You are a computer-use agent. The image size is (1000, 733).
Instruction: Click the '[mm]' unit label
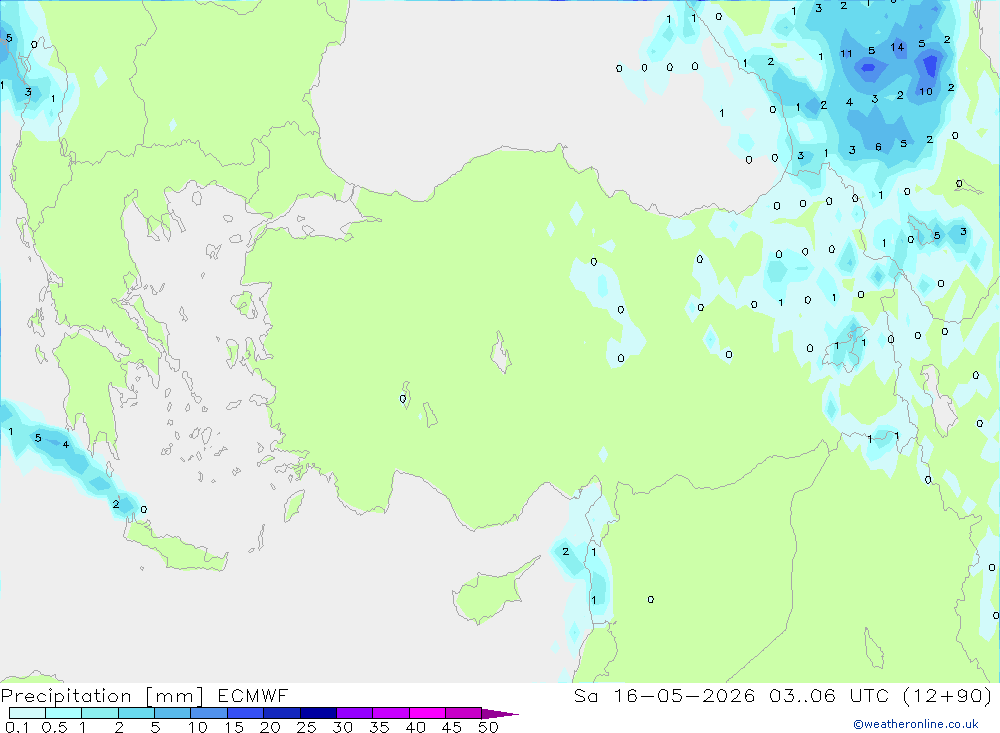[175, 697]
